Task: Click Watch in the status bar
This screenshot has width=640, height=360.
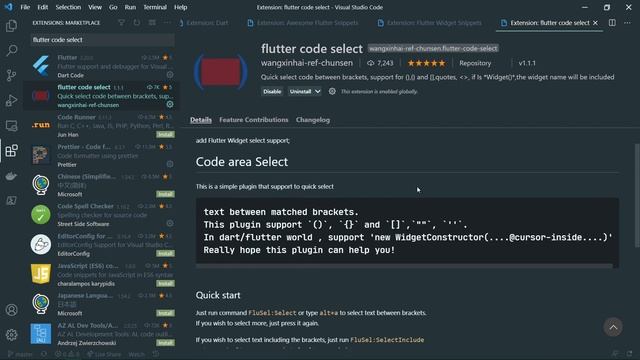Action: [x=136, y=354]
